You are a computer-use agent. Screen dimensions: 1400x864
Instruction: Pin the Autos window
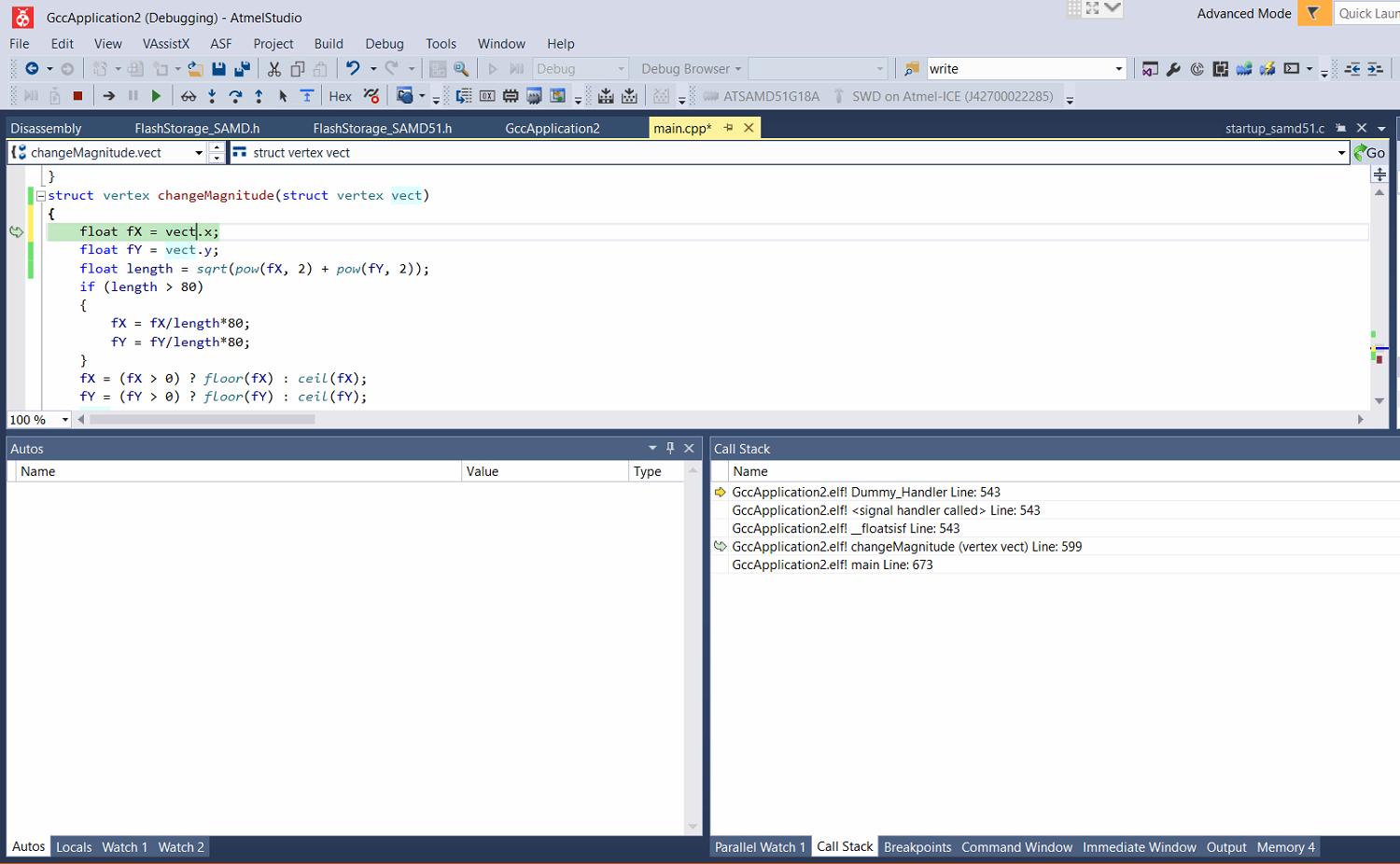coord(670,448)
